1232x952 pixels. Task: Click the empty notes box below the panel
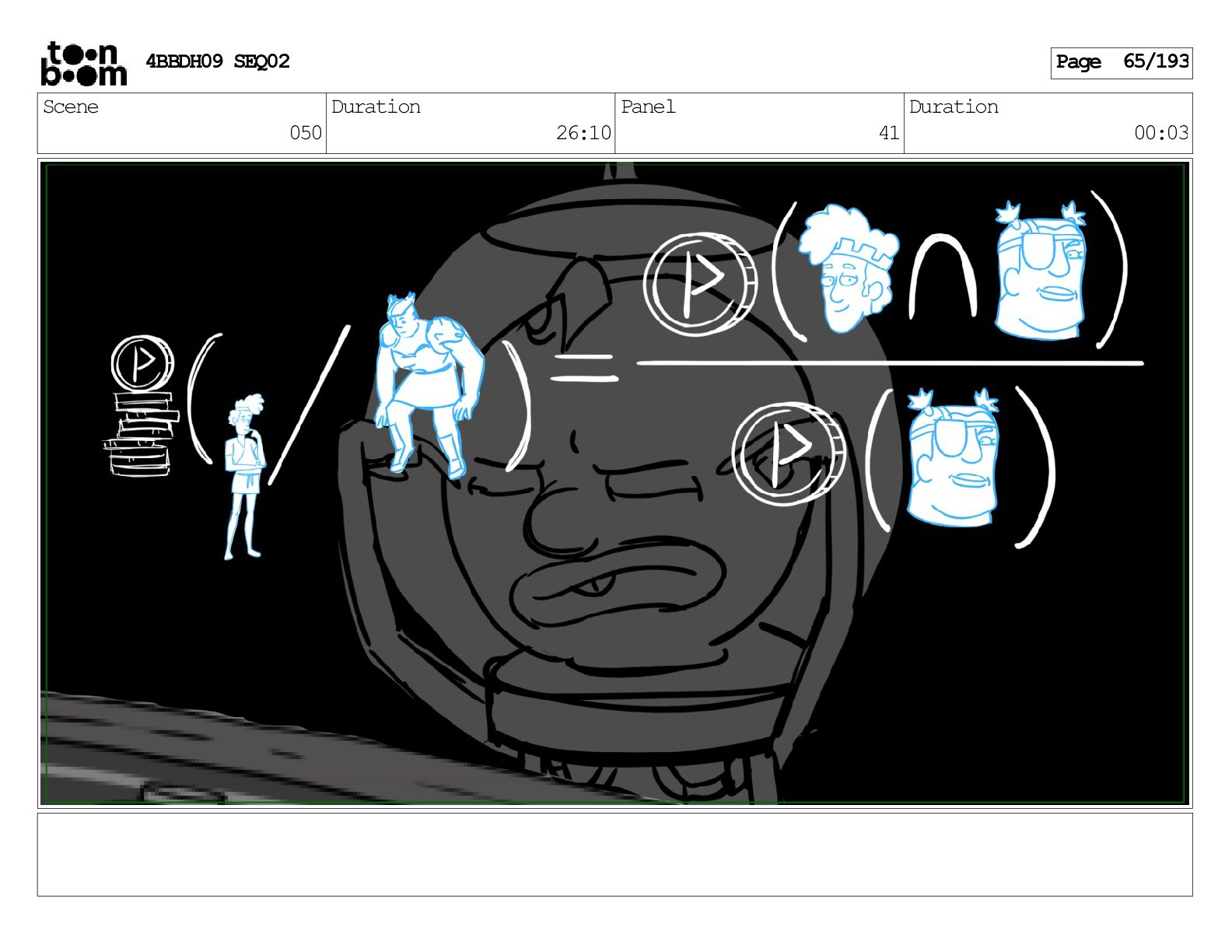tap(615, 855)
